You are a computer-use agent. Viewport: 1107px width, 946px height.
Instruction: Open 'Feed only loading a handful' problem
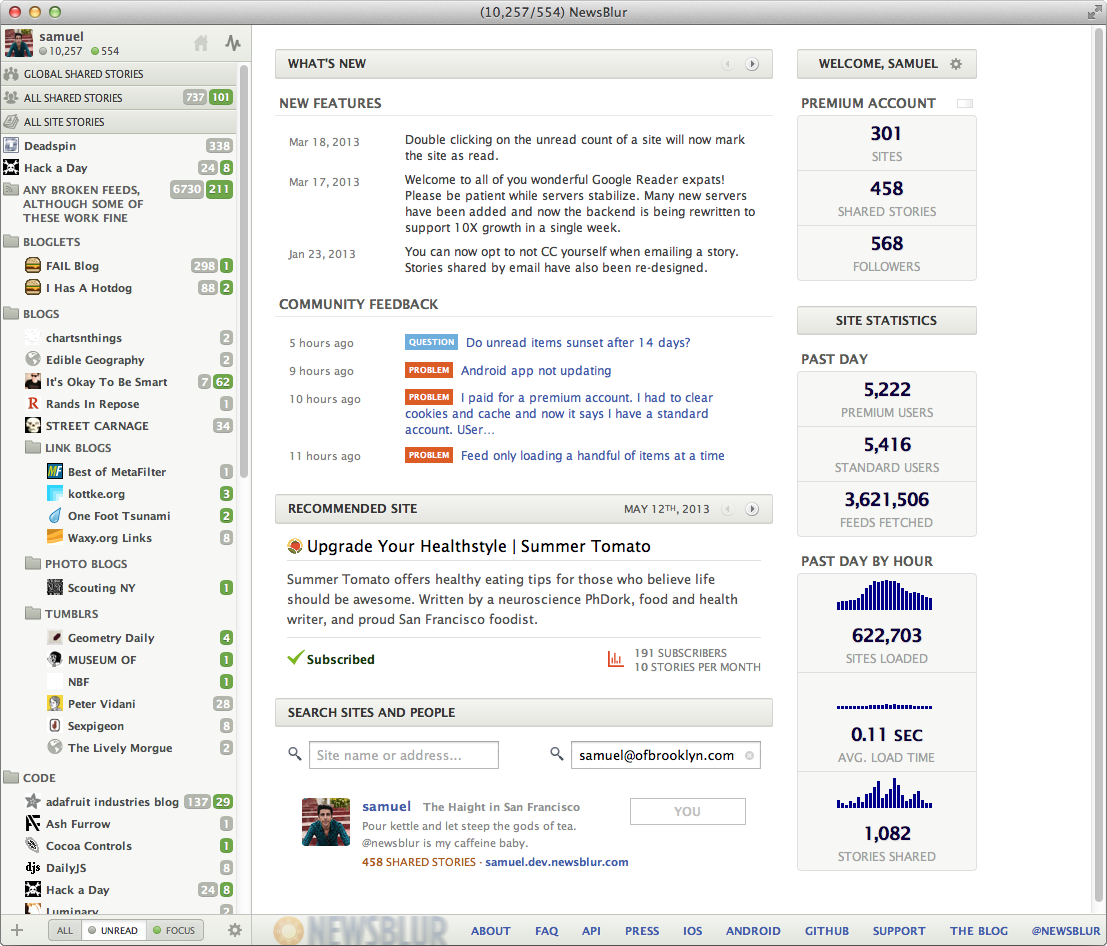pyautogui.click(x=592, y=456)
